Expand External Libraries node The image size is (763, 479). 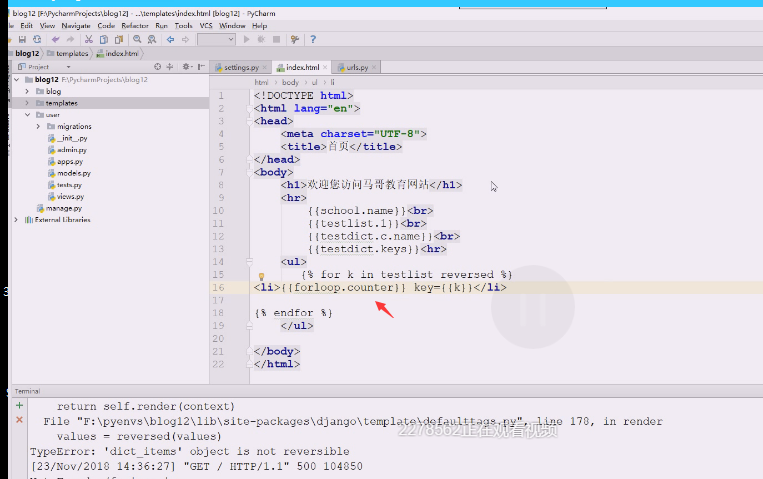coord(17,220)
